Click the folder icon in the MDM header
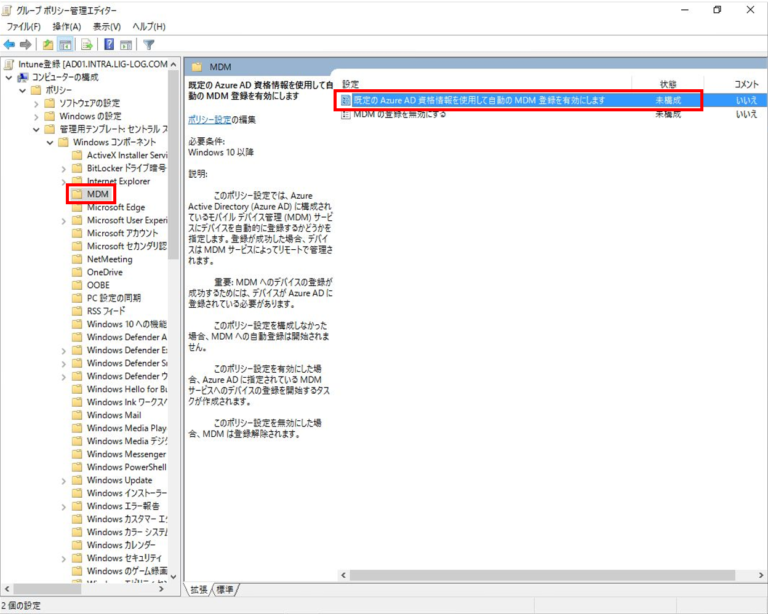 tap(197, 67)
